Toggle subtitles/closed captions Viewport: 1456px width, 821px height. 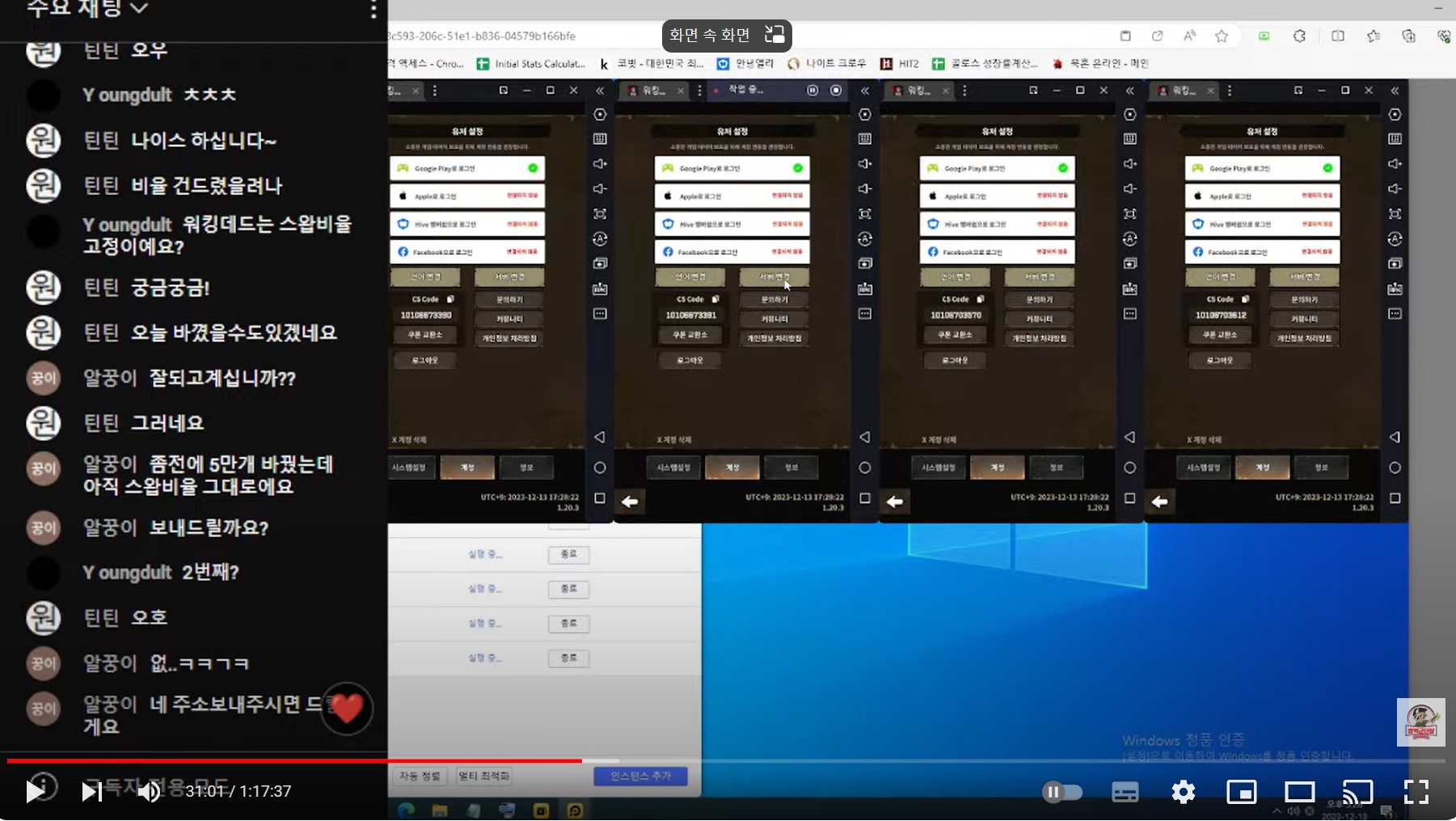(x=1125, y=792)
